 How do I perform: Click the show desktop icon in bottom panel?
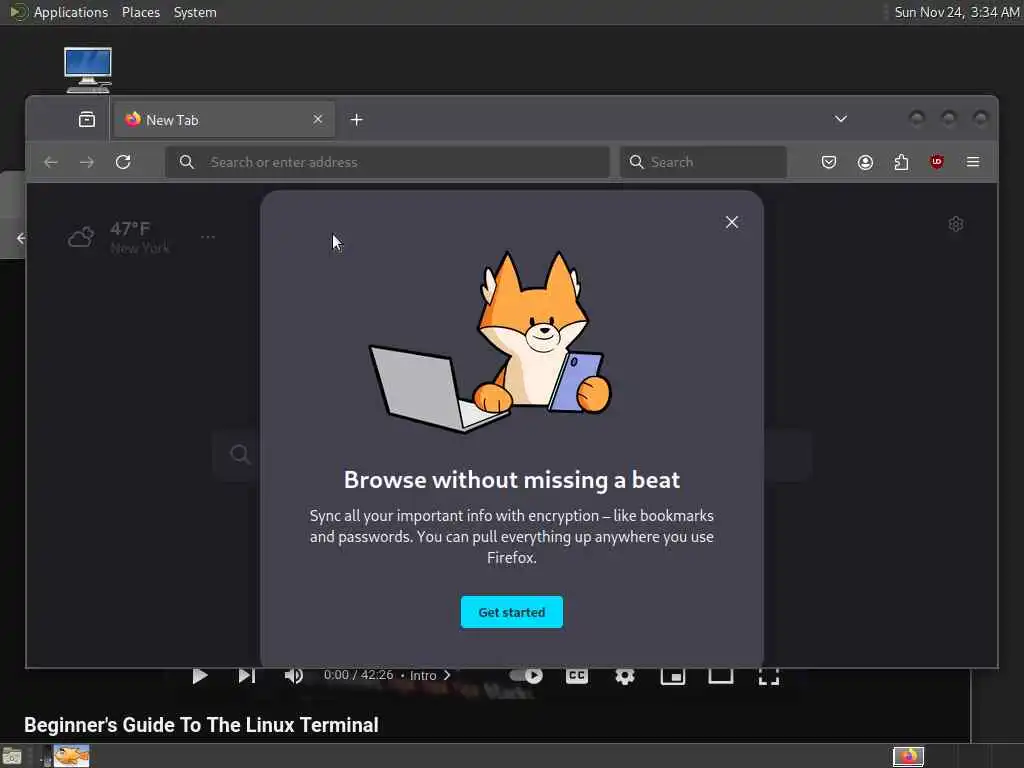(12, 757)
